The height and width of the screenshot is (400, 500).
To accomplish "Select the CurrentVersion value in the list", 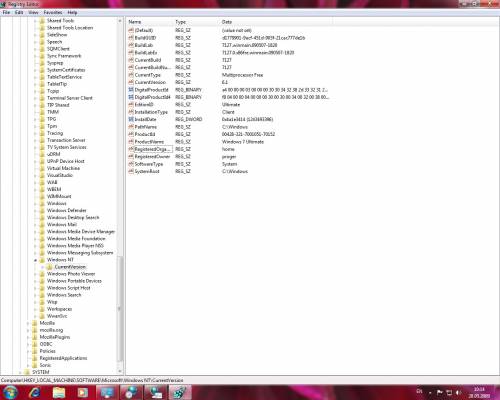I will click(150, 82).
